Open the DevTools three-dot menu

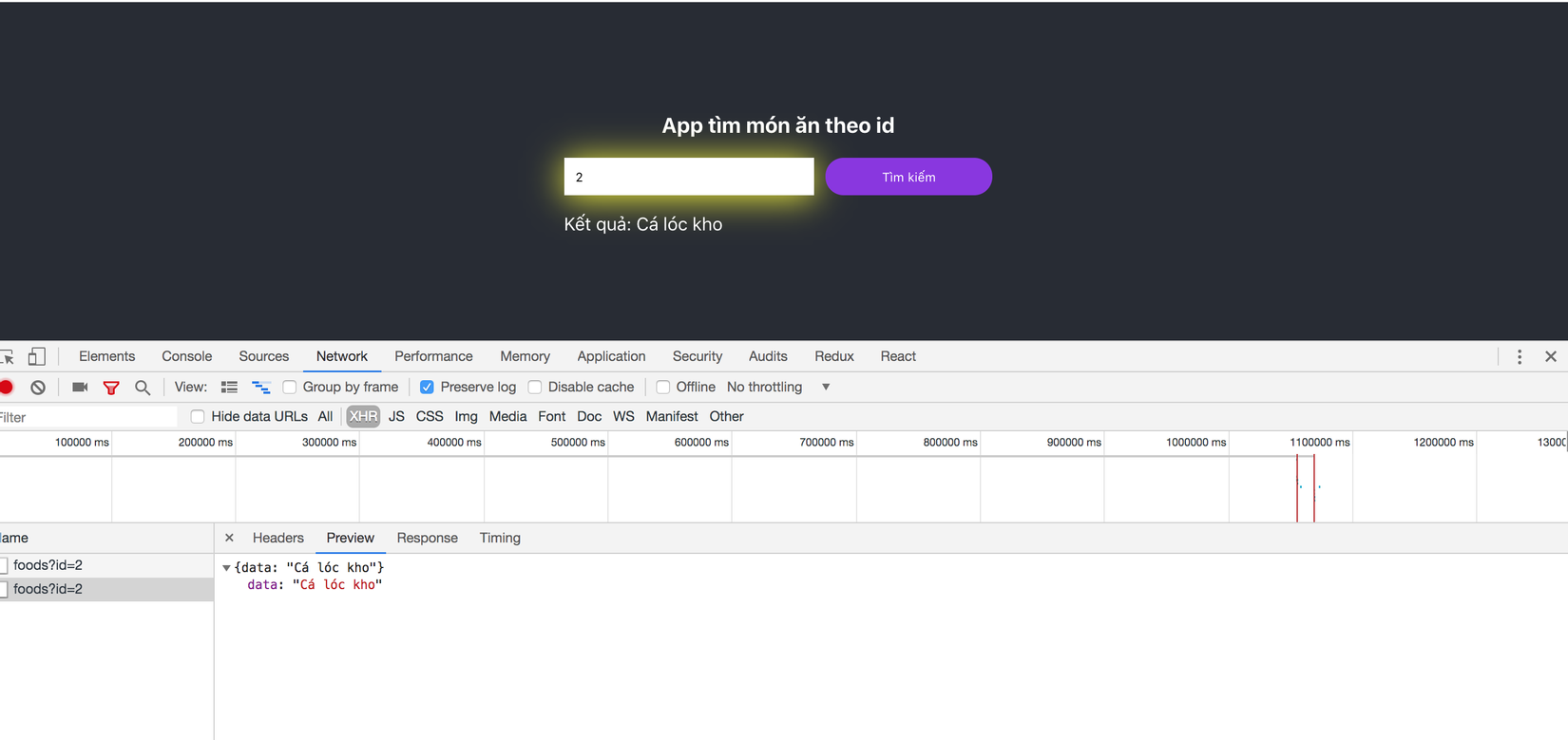pyautogui.click(x=1520, y=357)
